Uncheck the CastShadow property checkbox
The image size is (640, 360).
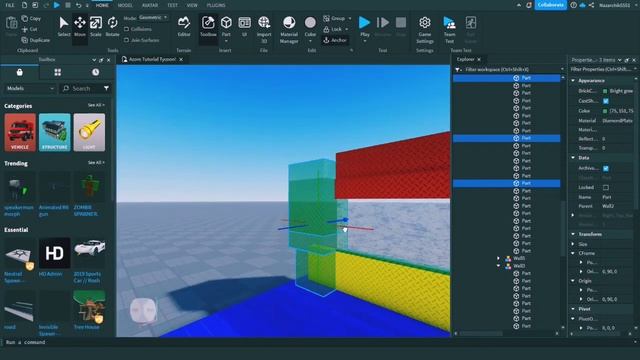[x=606, y=101]
